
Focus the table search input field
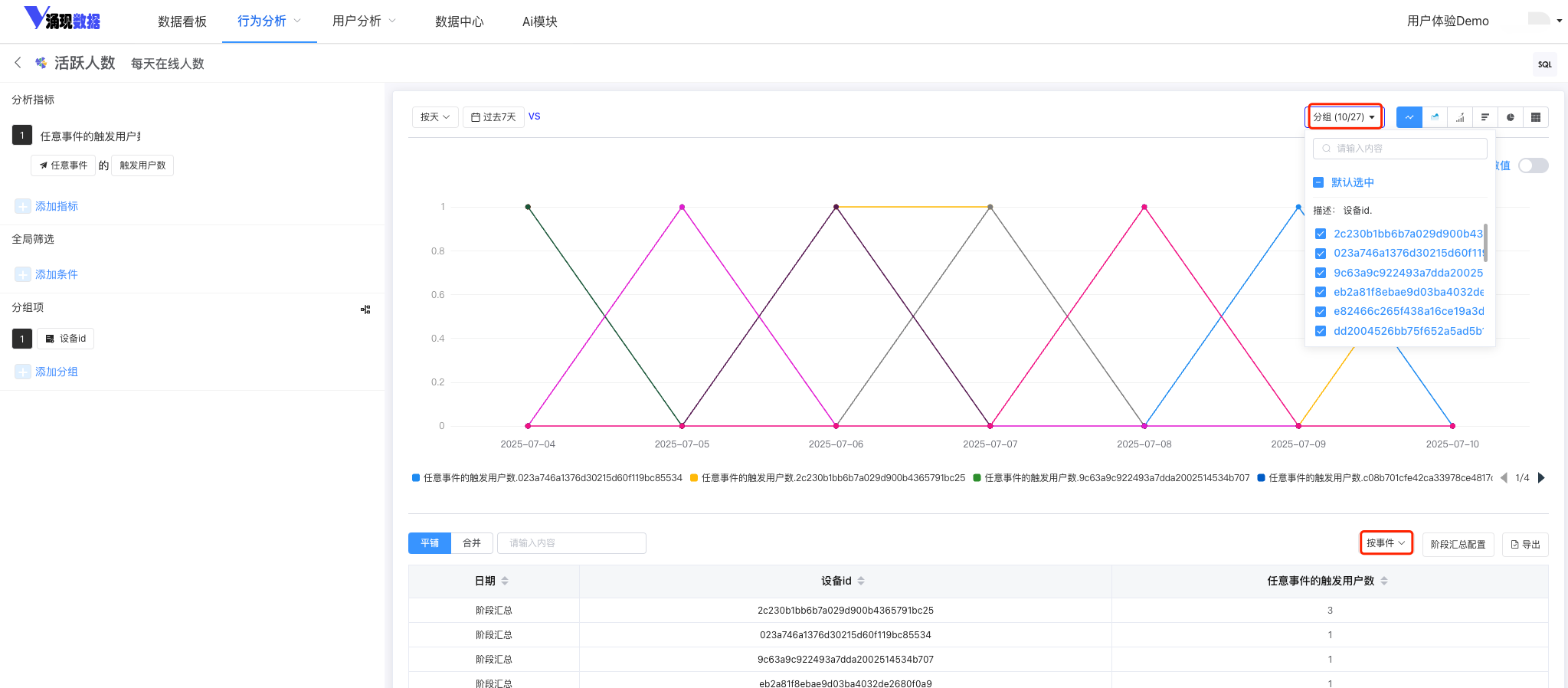[x=571, y=543]
